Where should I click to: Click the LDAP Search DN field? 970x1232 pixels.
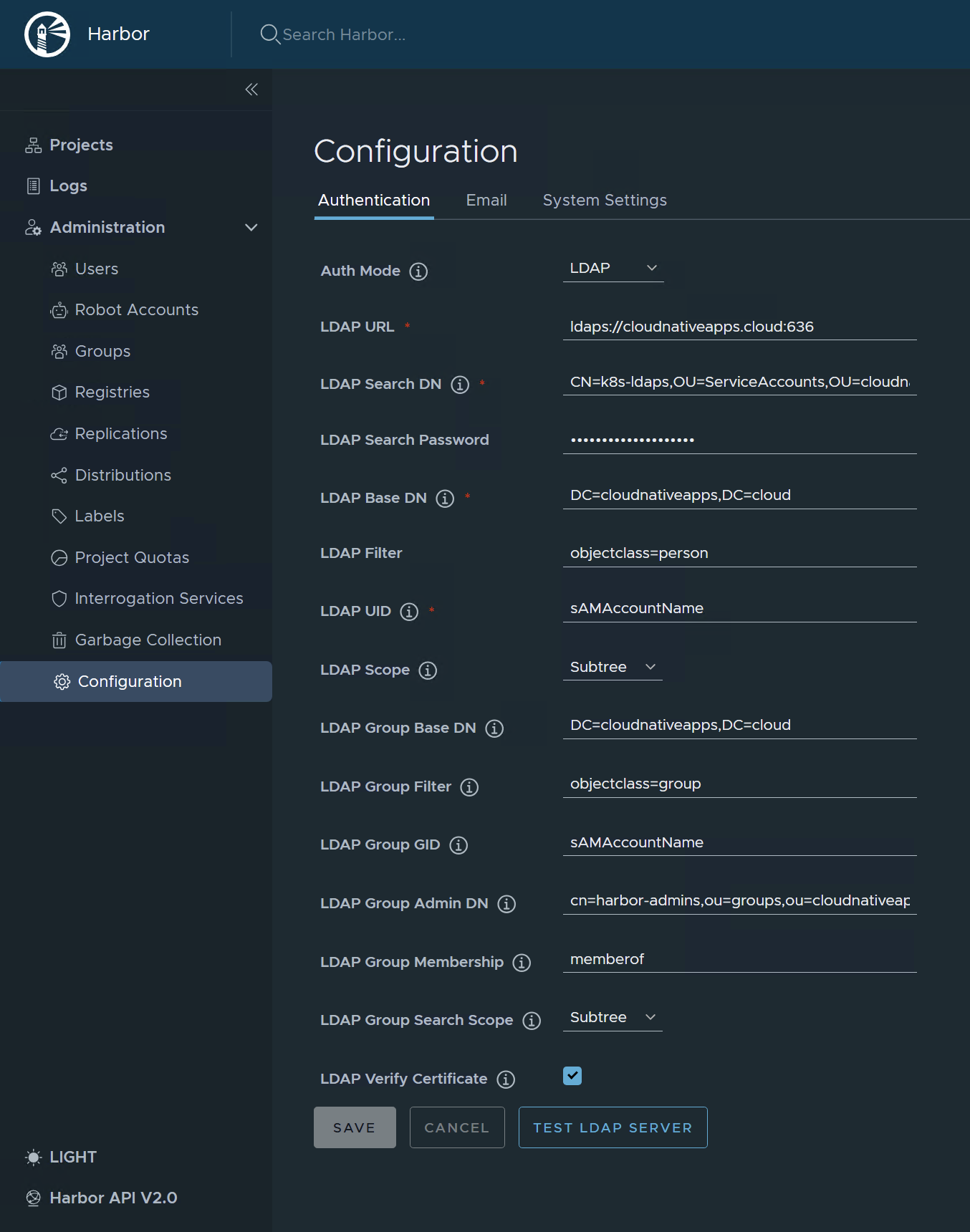[740, 382]
